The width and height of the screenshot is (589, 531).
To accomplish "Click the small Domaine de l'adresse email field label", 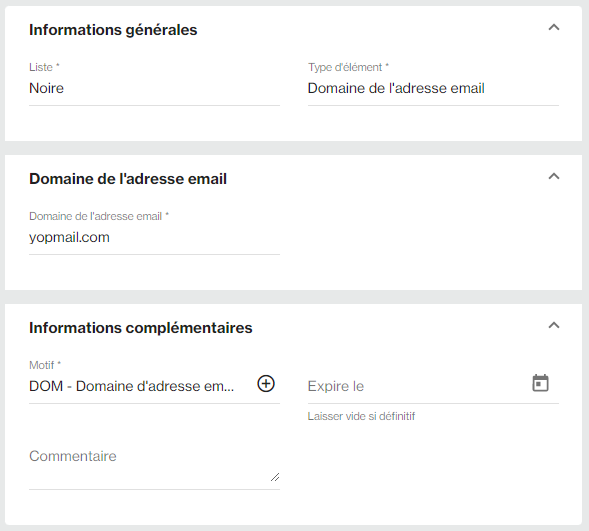I will 99,216.
